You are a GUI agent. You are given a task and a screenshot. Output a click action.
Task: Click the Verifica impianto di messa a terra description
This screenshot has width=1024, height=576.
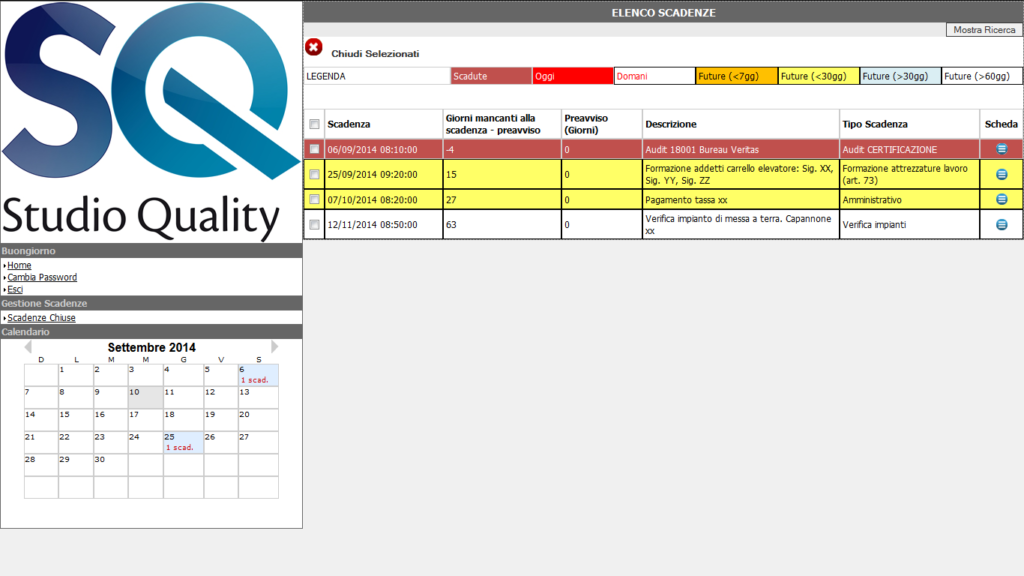[x=741, y=225]
